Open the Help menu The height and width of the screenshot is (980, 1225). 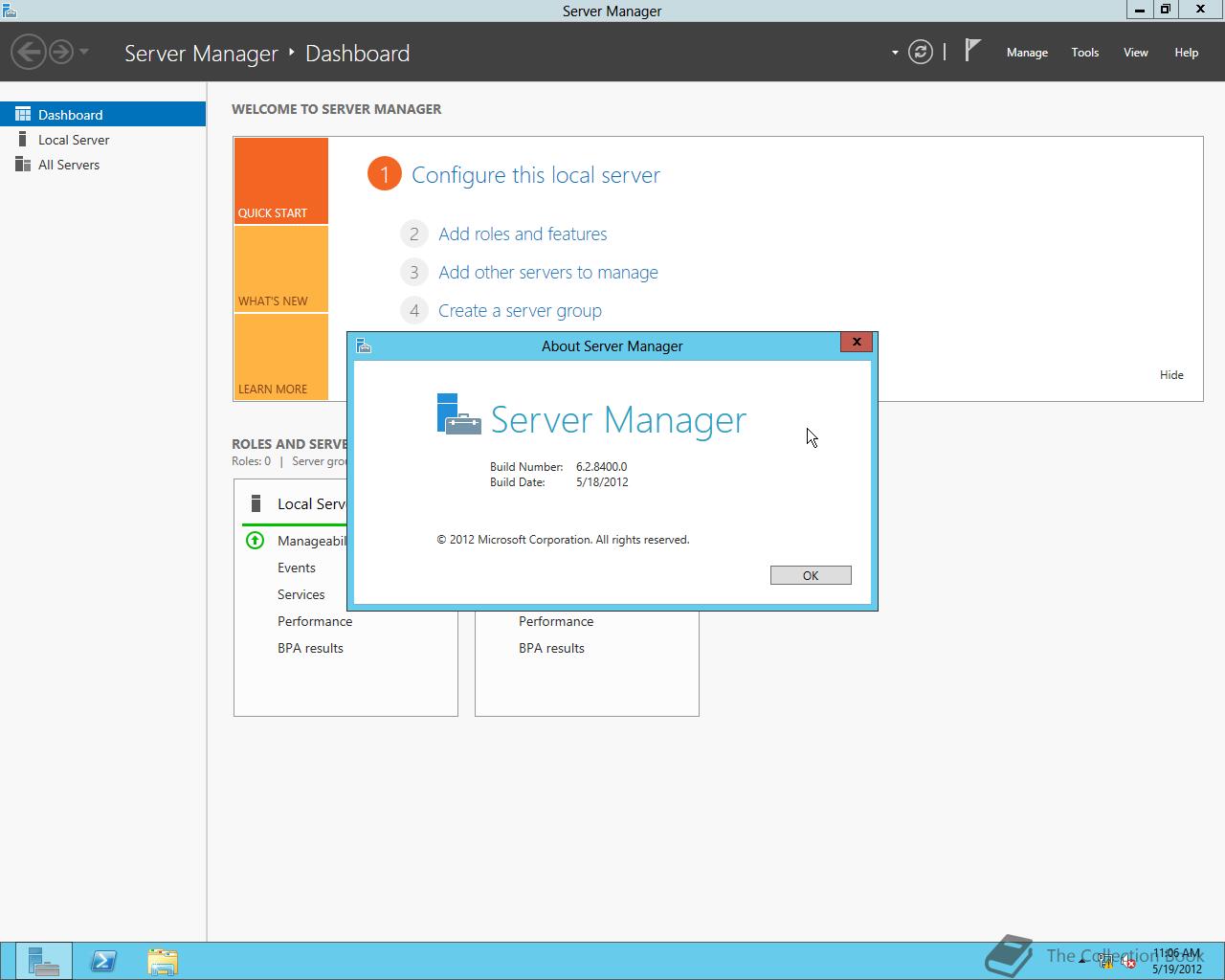[1187, 53]
